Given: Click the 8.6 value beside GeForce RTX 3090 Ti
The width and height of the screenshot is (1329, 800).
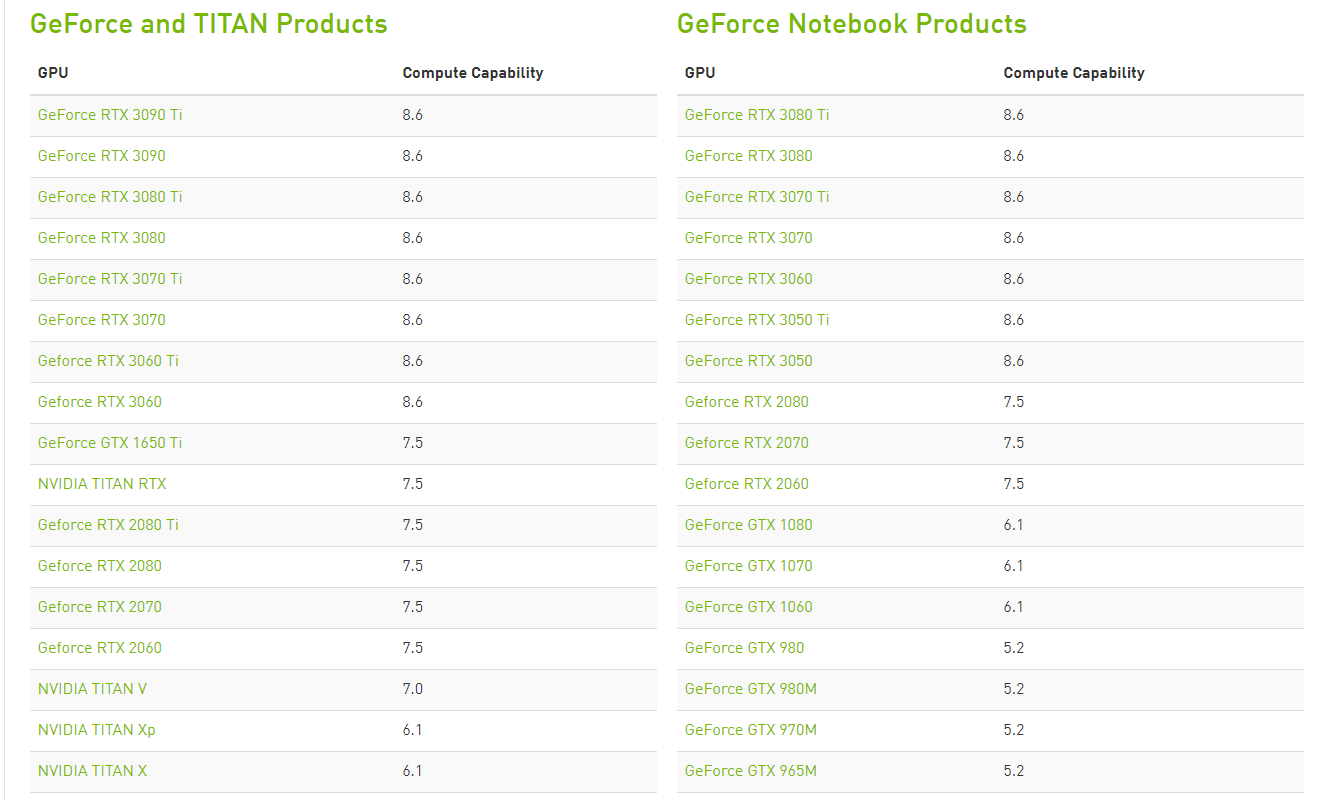Looking at the screenshot, I should (x=413, y=115).
